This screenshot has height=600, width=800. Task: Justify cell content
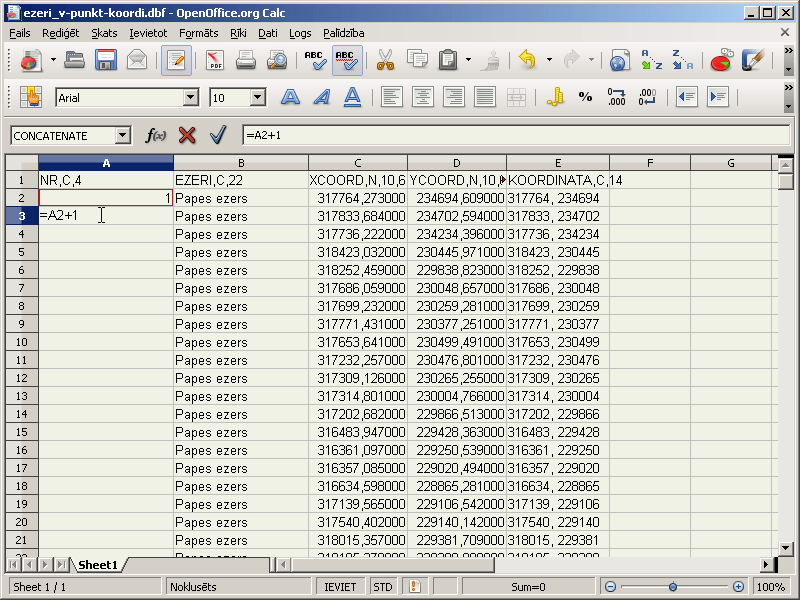pos(485,97)
